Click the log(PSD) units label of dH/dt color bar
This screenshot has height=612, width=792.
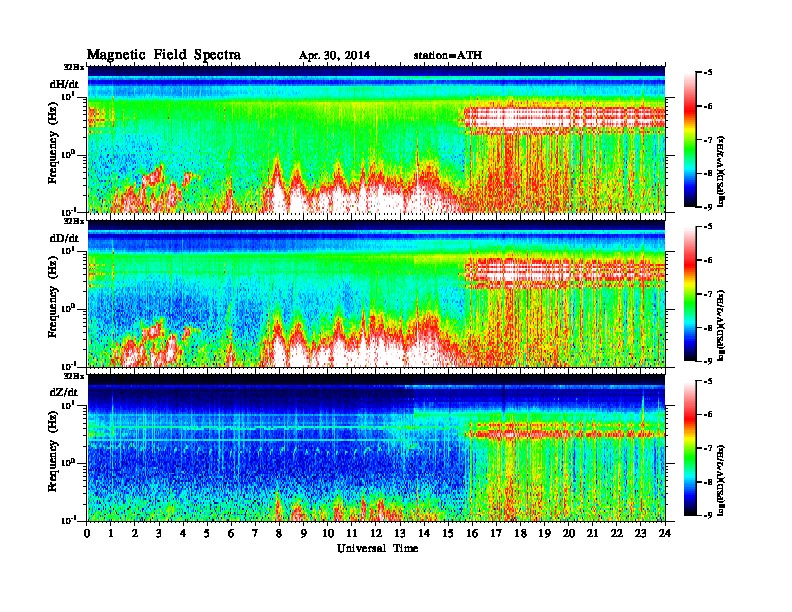click(x=722, y=171)
